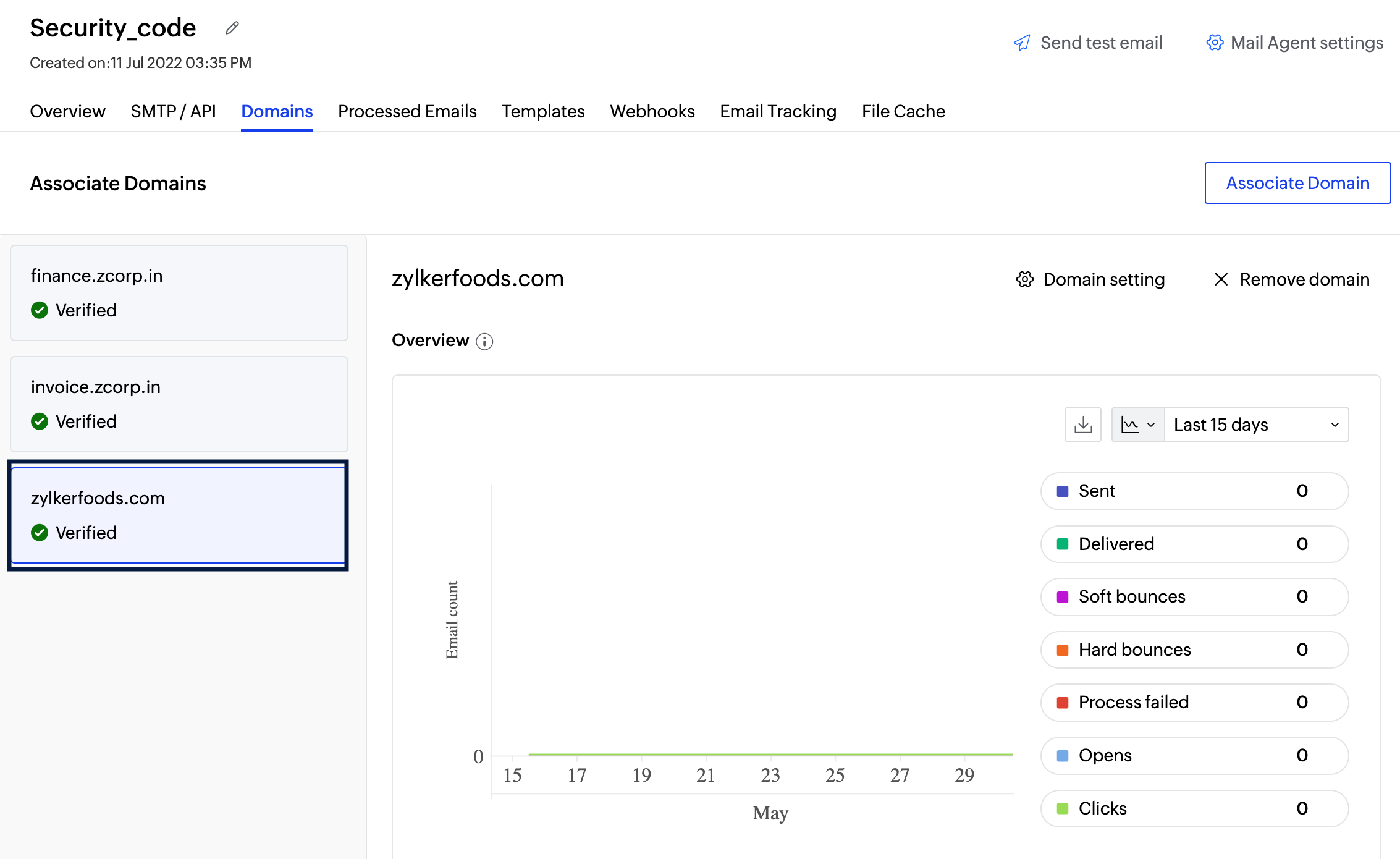Select the line-graph chart type icon
Screen dimensions: 1400x859
[1131, 425]
